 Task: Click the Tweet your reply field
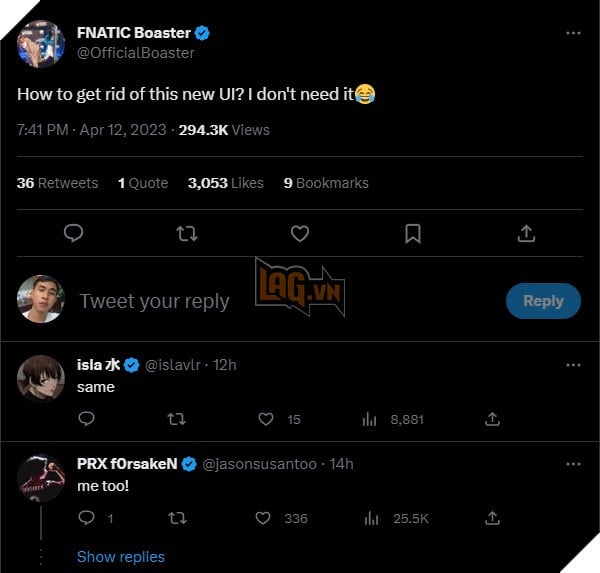pos(155,301)
